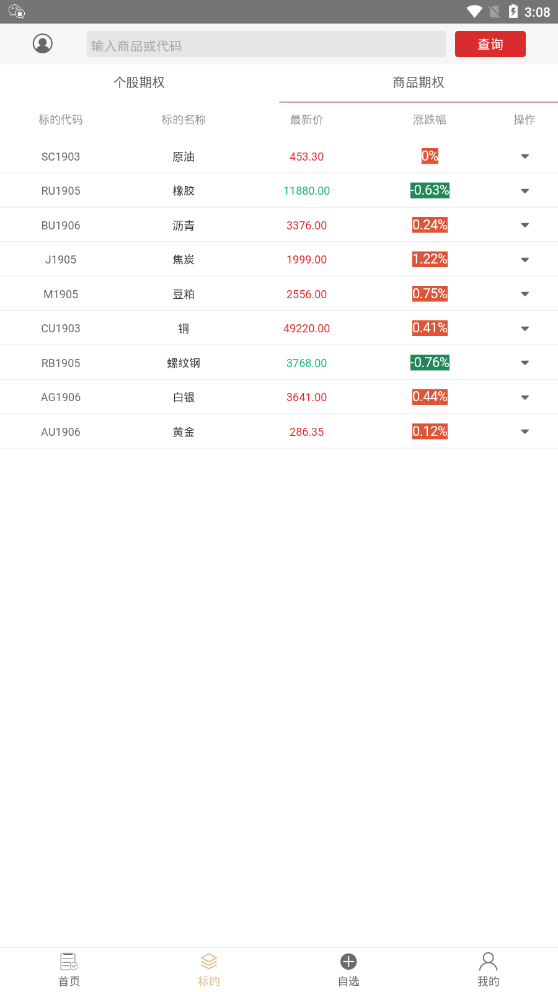Viewport: 558px width, 992px height.
Task: Tap the 首页 home icon
Action: (69, 962)
